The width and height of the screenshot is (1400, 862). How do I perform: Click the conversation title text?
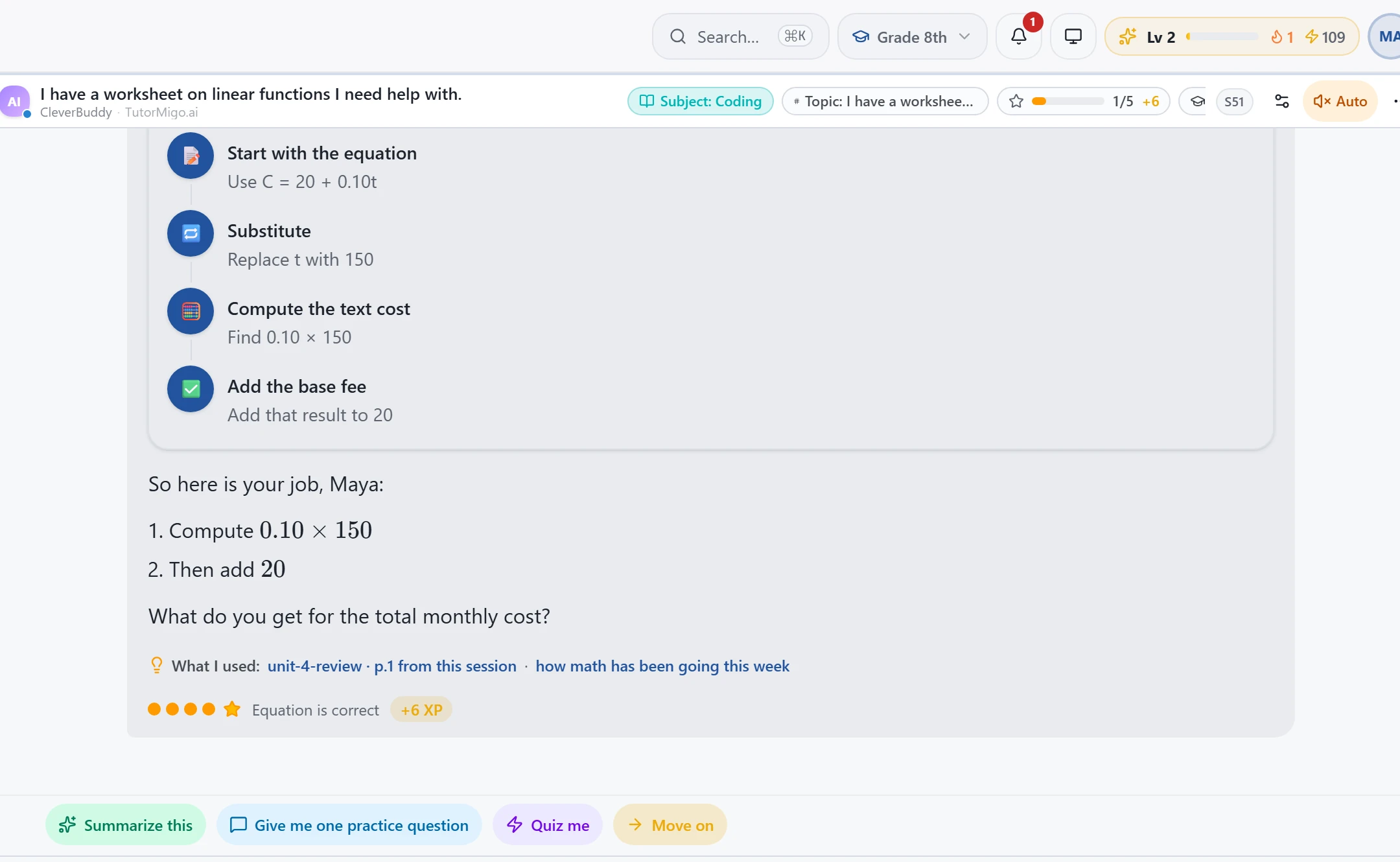[251, 94]
